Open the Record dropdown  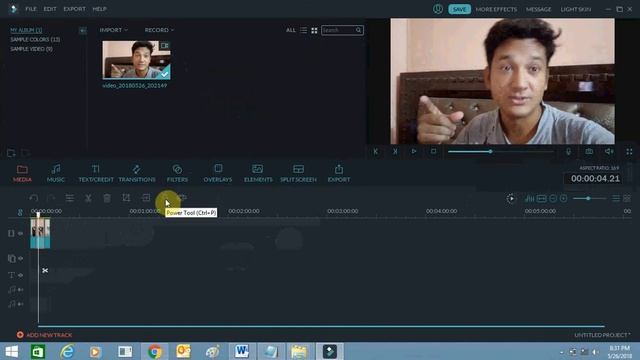coord(159,30)
